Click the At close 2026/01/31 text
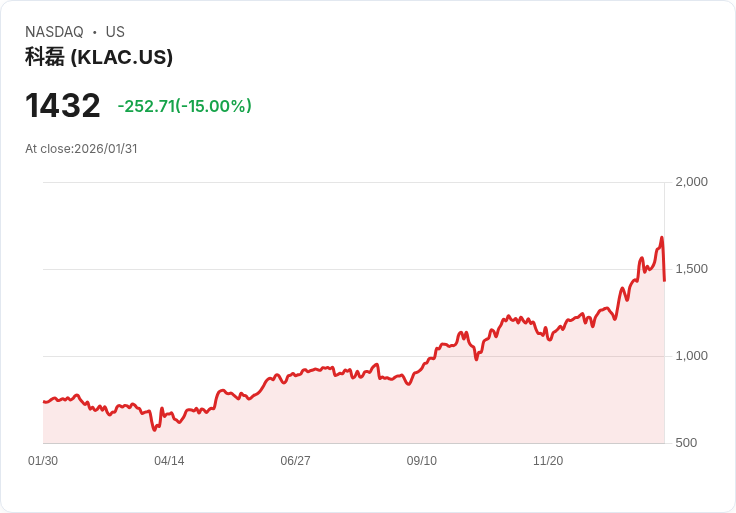 81,149
